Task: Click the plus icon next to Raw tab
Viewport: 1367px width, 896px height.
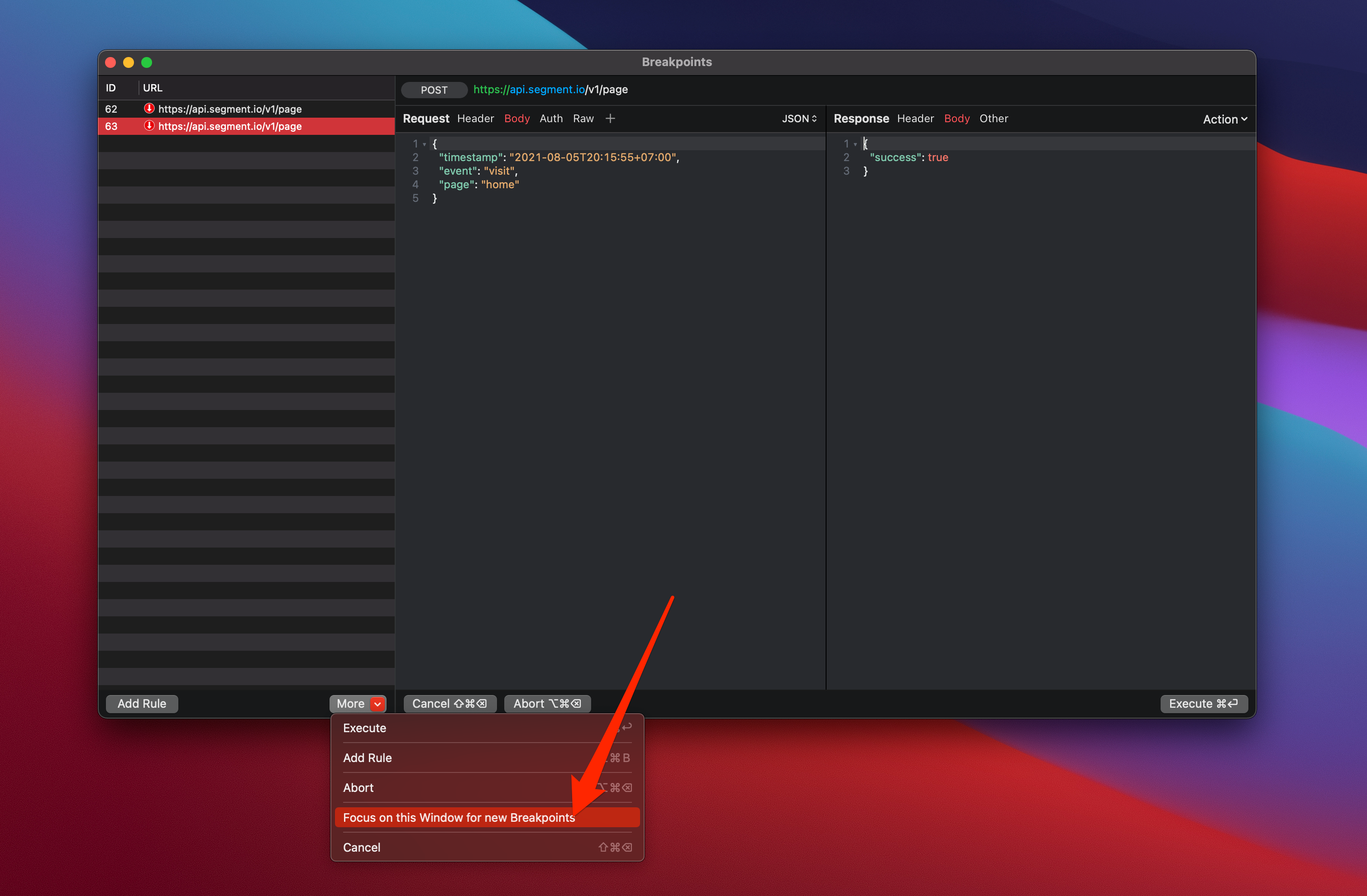Action: (610, 118)
